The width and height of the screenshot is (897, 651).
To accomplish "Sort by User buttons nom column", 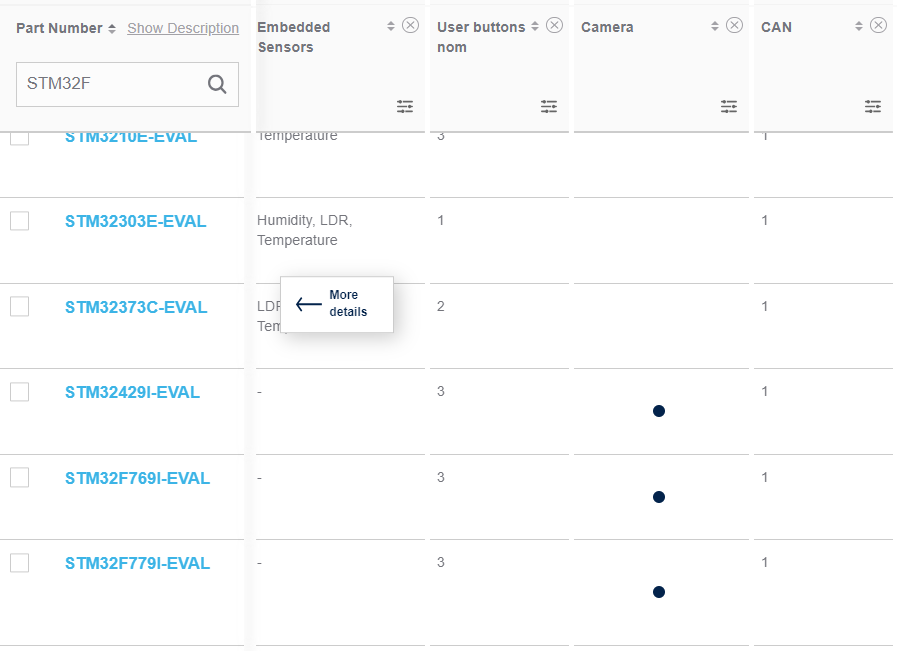I will point(535,26).
